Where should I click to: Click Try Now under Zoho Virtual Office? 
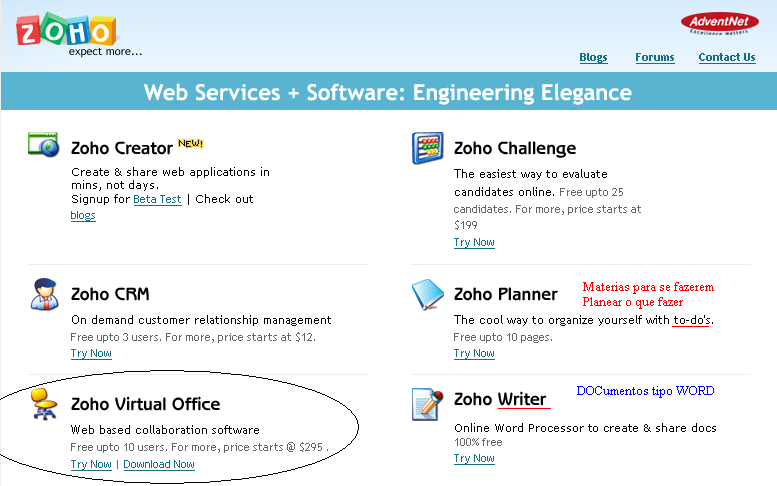[x=91, y=464]
